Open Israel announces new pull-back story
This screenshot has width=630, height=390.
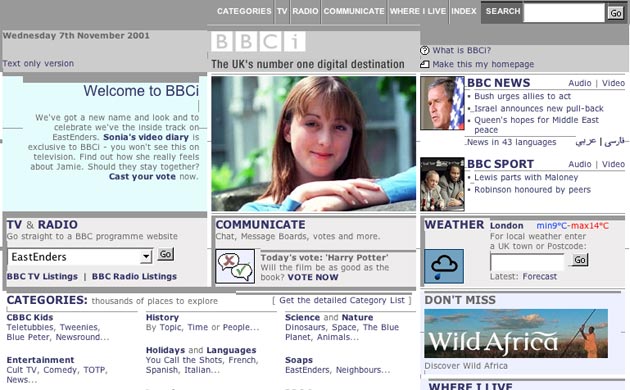[x=539, y=108]
